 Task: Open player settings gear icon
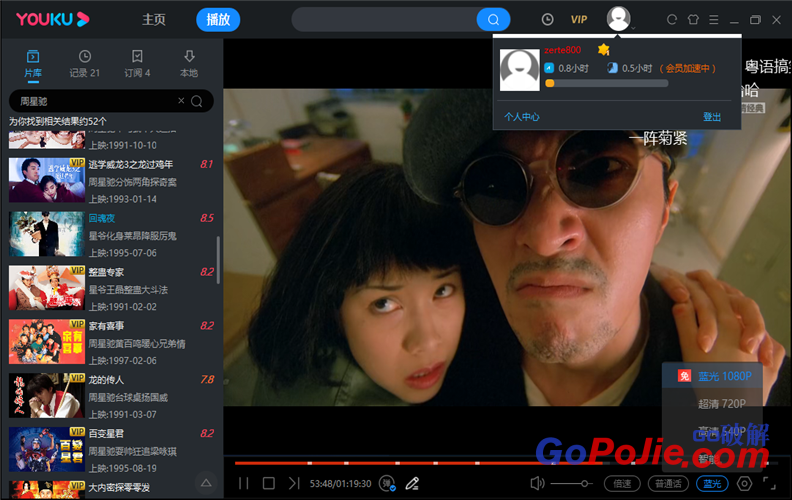[744, 484]
